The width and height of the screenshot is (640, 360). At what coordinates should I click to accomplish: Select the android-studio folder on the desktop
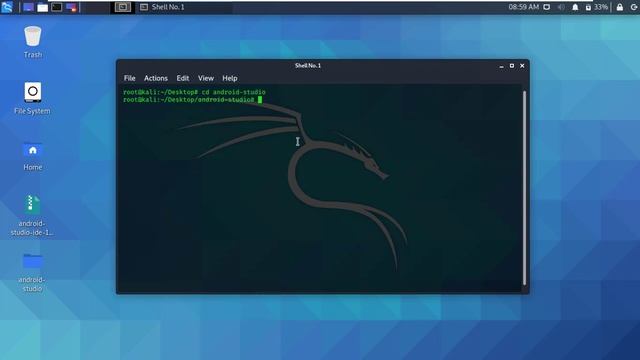click(32, 272)
